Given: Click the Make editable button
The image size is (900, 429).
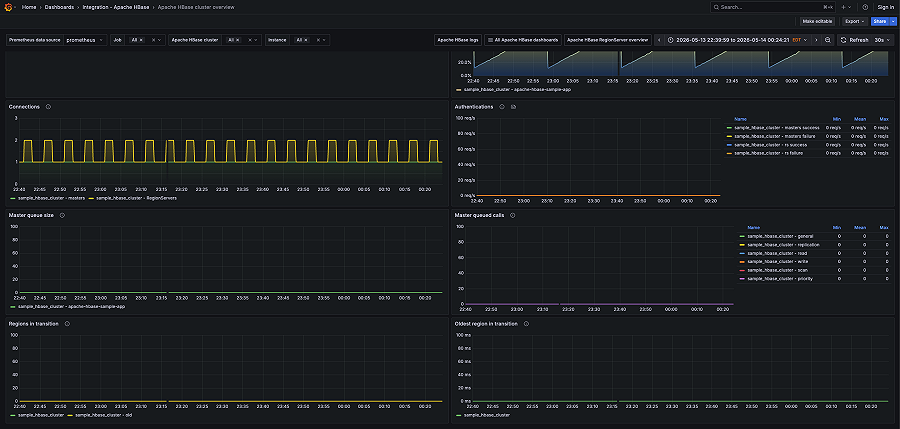Looking at the screenshot, I should pos(817,21).
